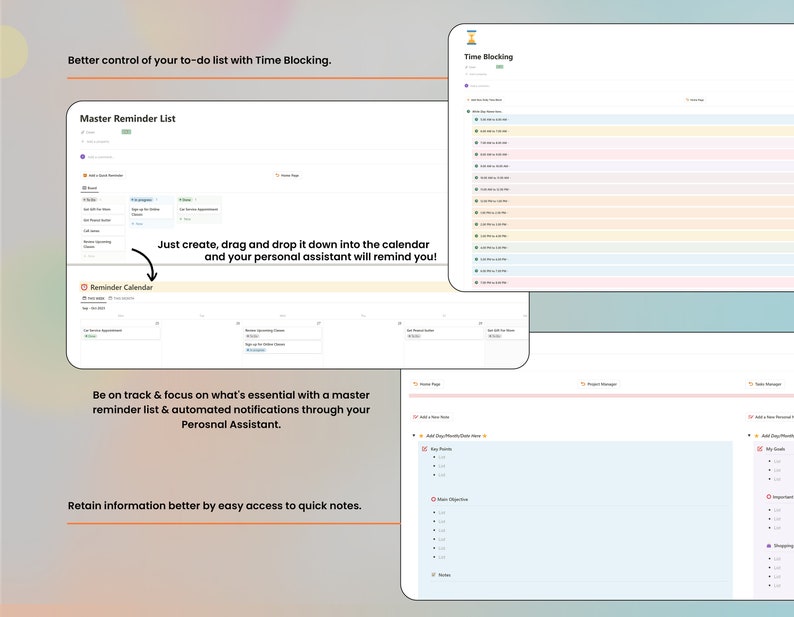Click the purple avatar icon in Master Reminder List comment
Image resolution: width=794 pixels, height=617 pixels.
click(83, 157)
